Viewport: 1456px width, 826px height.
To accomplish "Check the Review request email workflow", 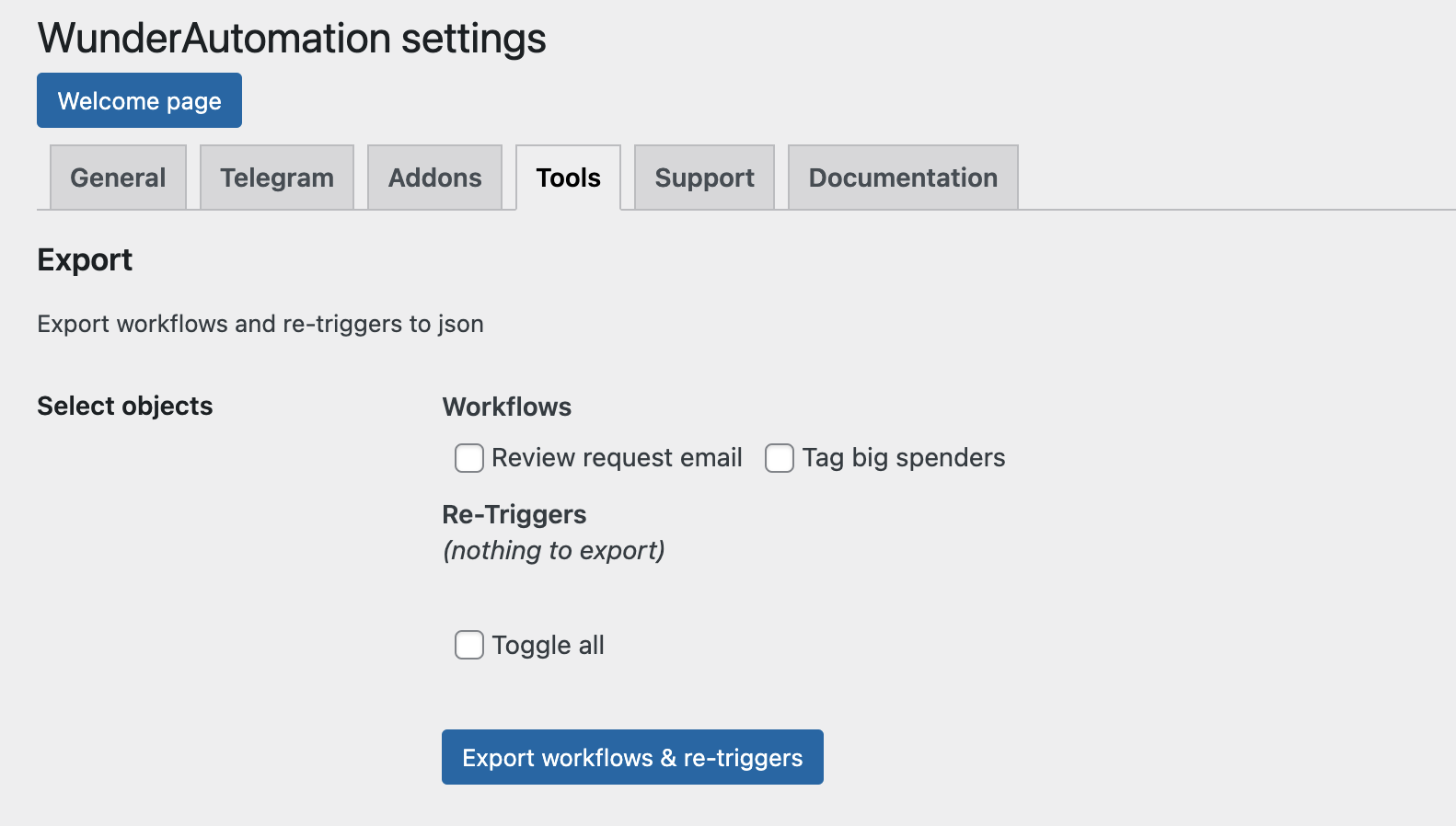I will [469, 458].
